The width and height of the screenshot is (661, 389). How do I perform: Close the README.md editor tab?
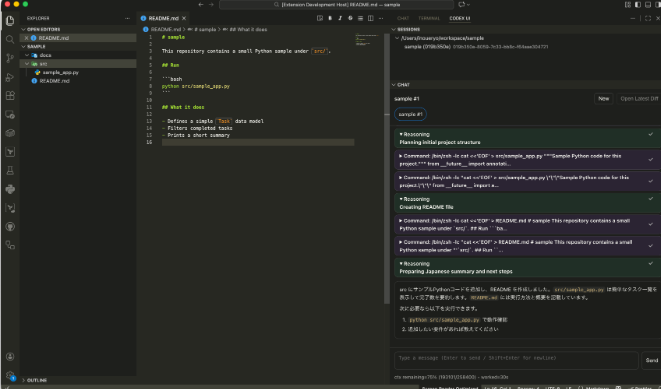coord(184,18)
